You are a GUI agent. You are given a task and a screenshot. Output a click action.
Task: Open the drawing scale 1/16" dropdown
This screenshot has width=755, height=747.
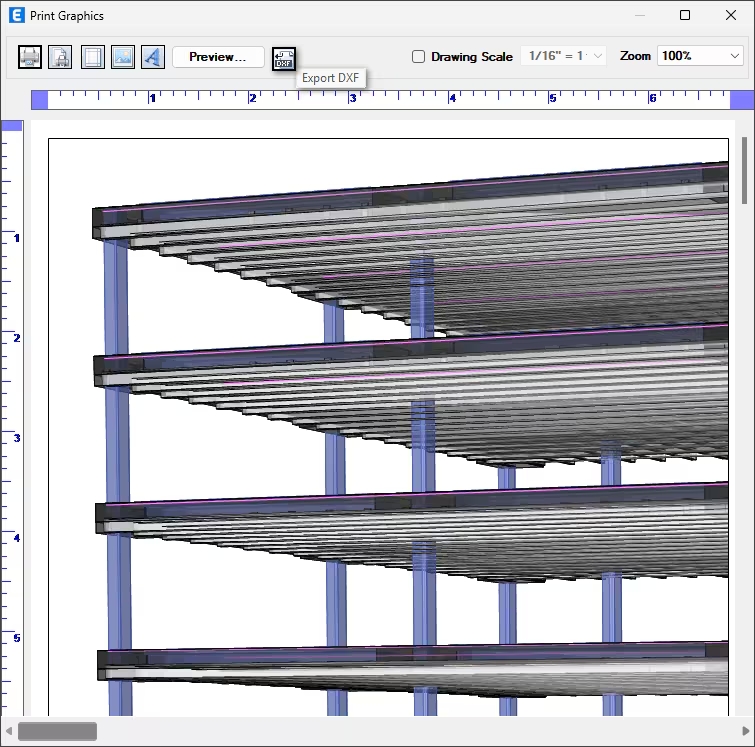564,56
